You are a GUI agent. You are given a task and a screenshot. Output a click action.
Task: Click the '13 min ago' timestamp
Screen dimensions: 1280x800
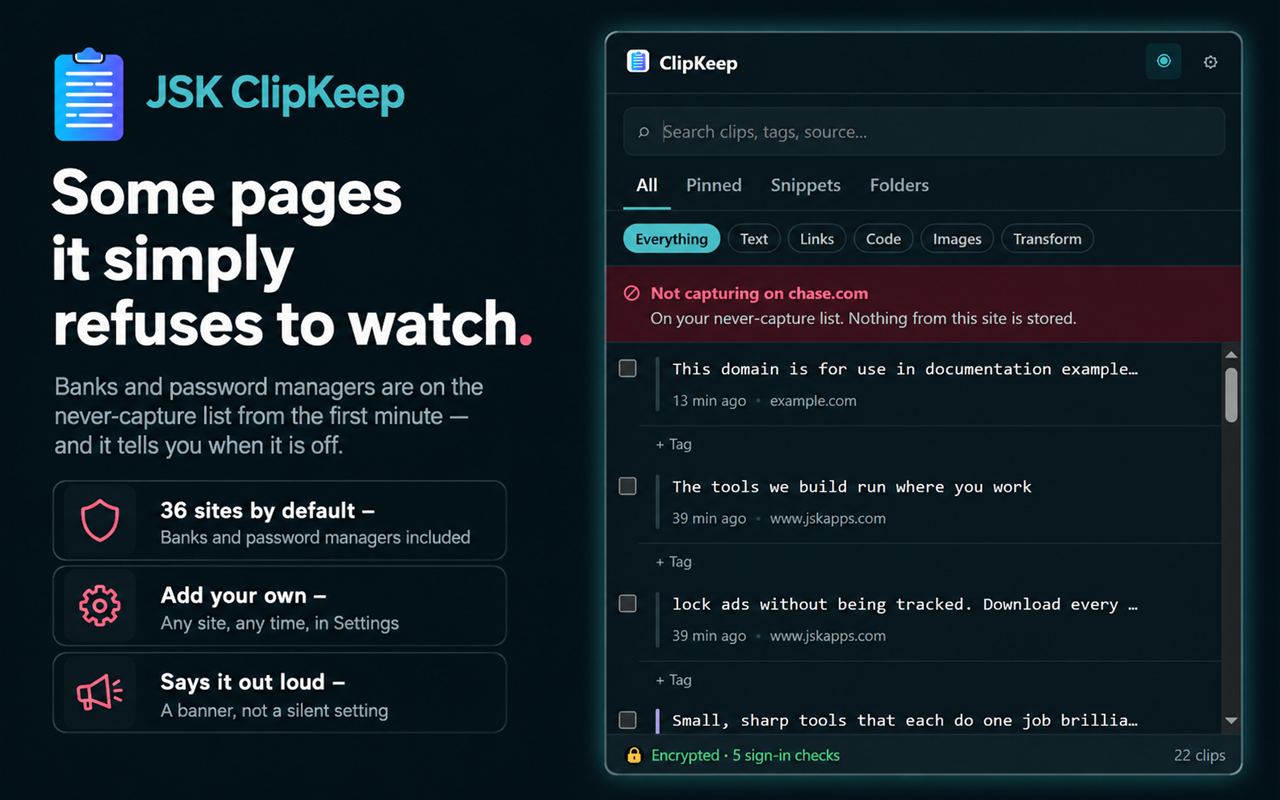coord(709,401)
